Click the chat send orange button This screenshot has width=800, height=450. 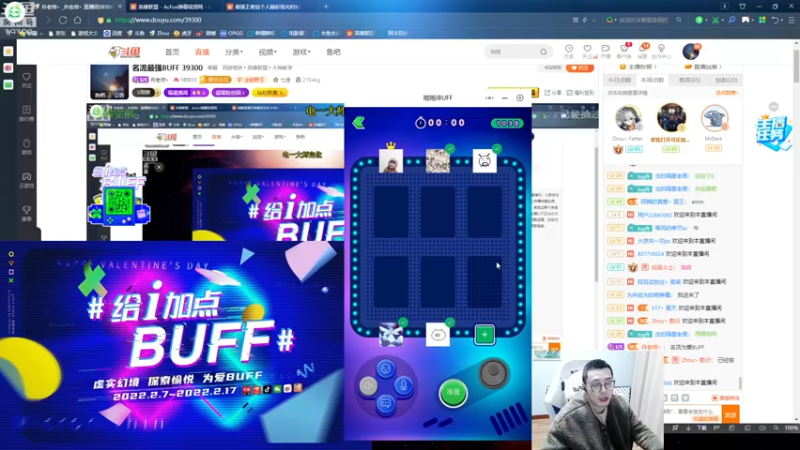[x=731, y=414]
